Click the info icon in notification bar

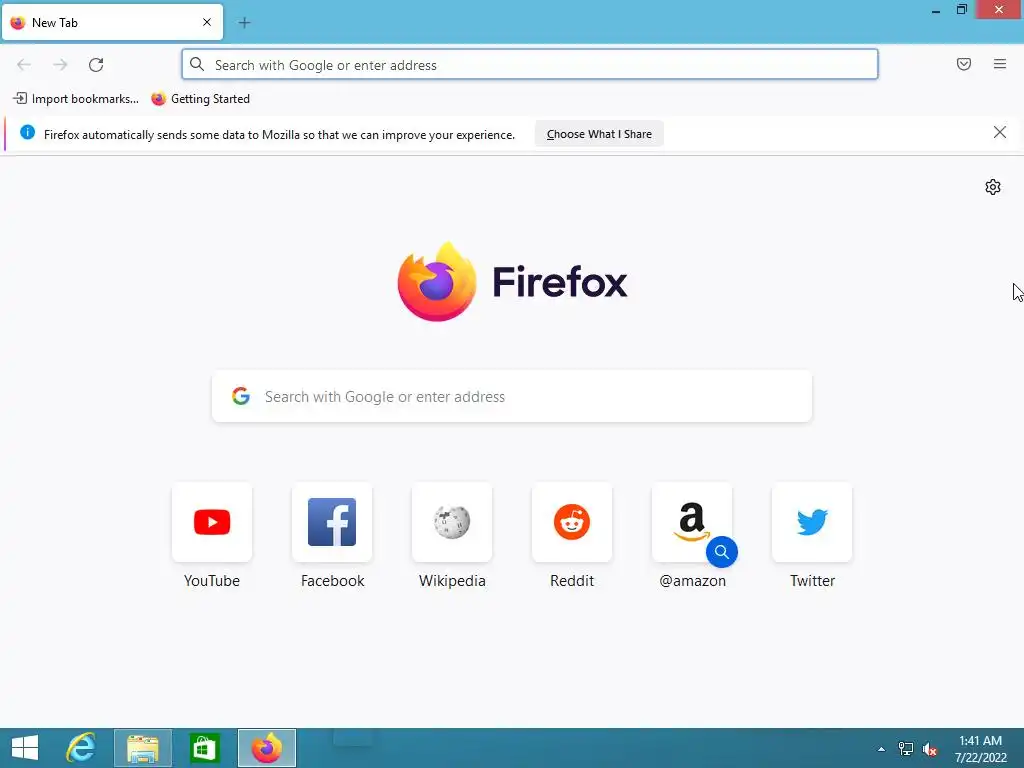tap(27, 133)
